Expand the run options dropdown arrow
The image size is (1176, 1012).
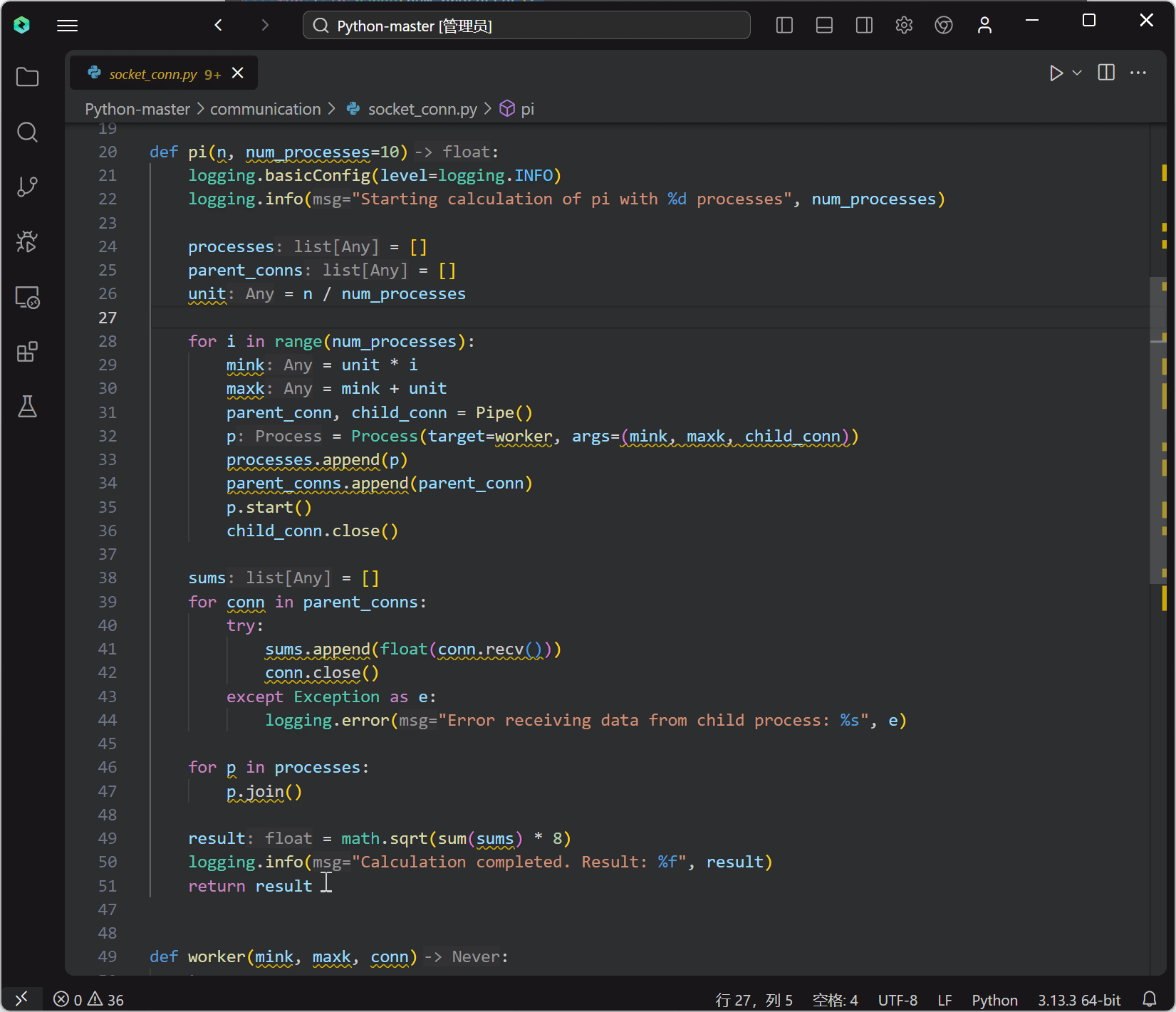(x=1077, y=73)
